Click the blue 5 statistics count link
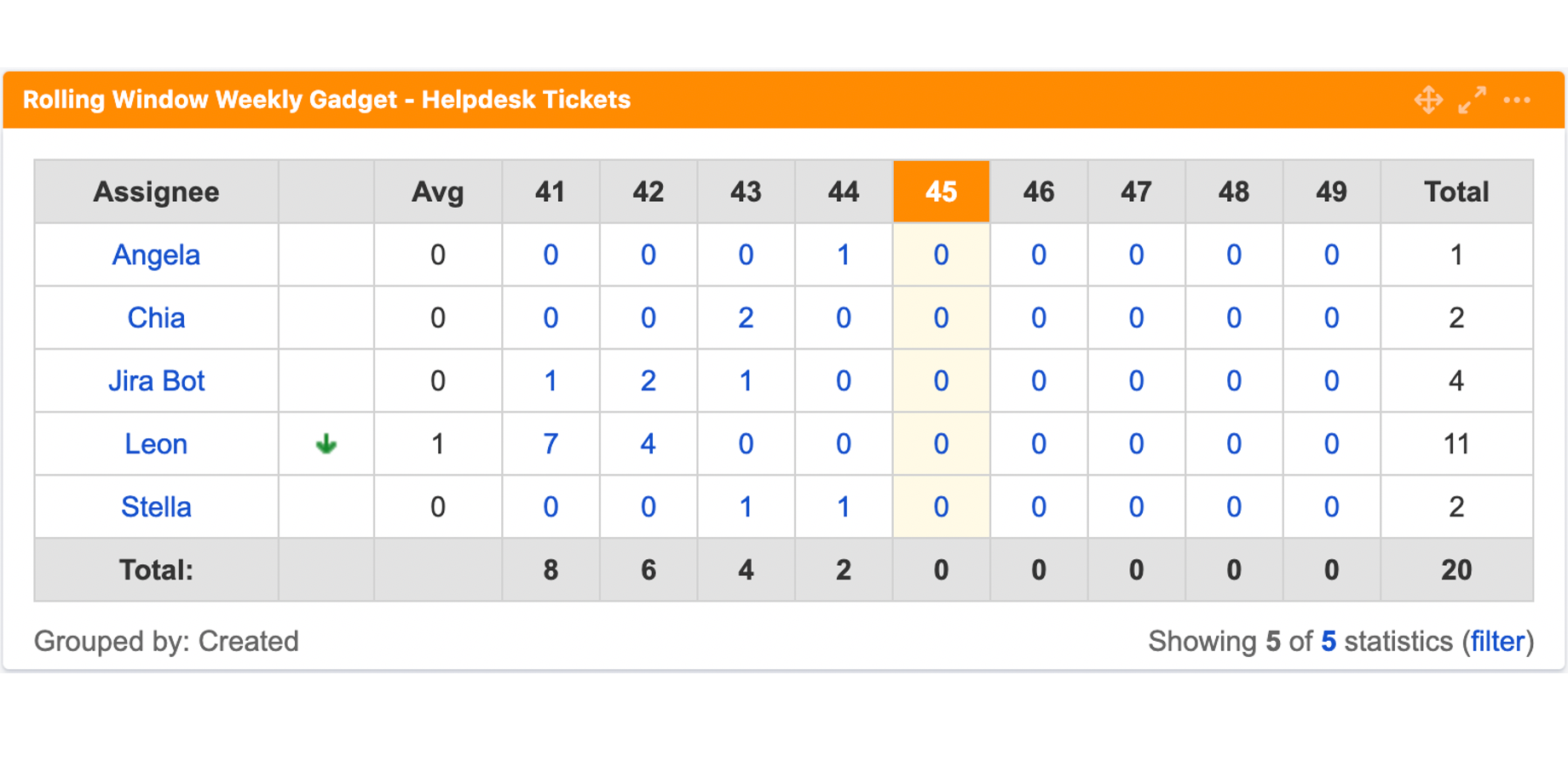 1329,641
